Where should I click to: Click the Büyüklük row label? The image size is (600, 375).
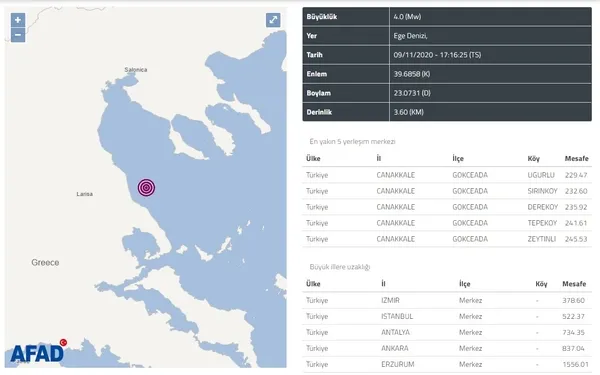point(322,17)
